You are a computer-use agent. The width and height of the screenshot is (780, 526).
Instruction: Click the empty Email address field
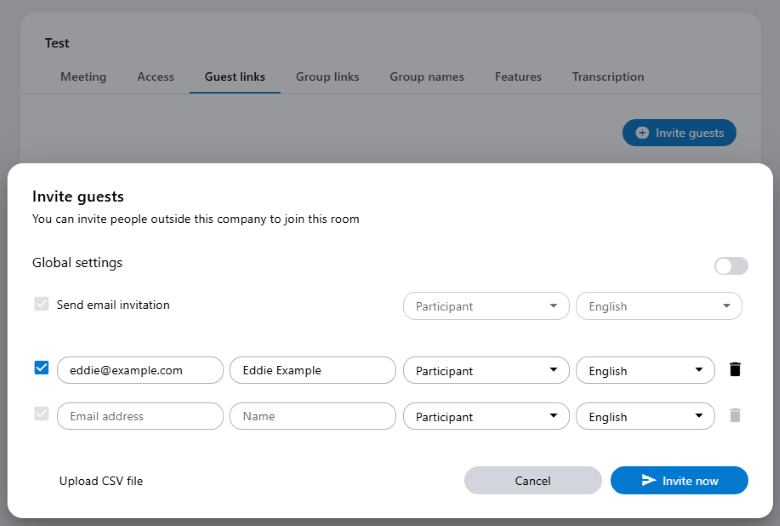(x=140, y=416)
